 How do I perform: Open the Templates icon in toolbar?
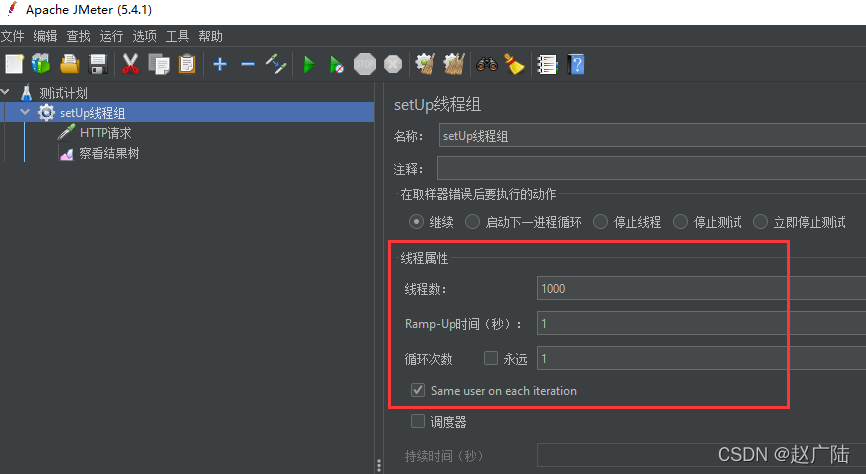[x=41, y=64]
